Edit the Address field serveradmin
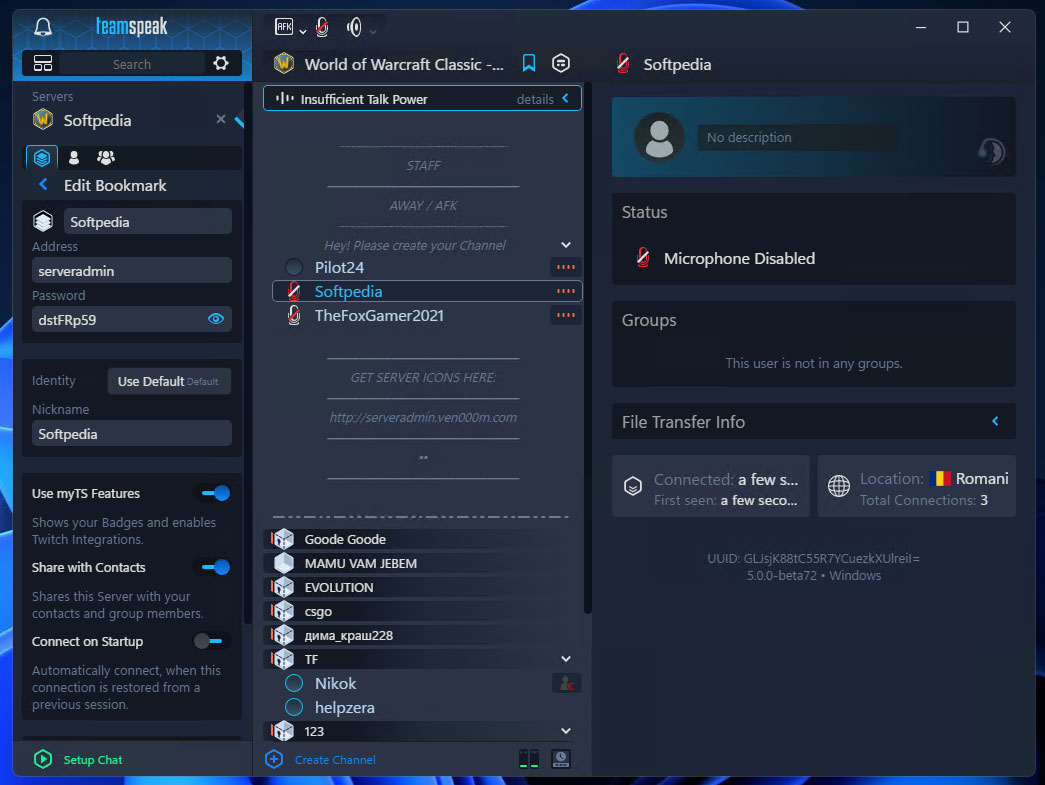This screenshot has height=785, width=1045. pos(132,271)
